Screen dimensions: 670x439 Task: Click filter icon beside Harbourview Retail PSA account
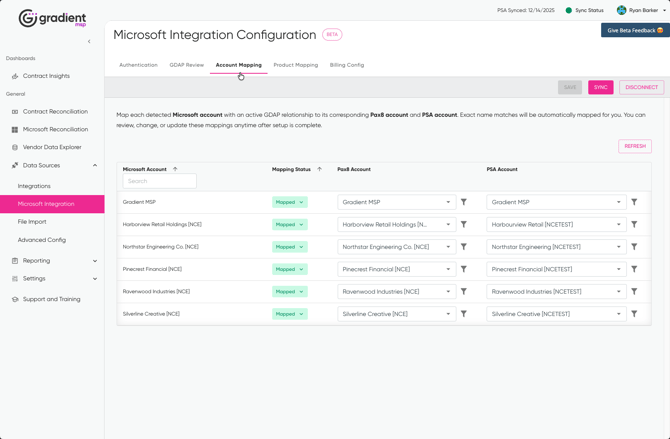(634, 224)
